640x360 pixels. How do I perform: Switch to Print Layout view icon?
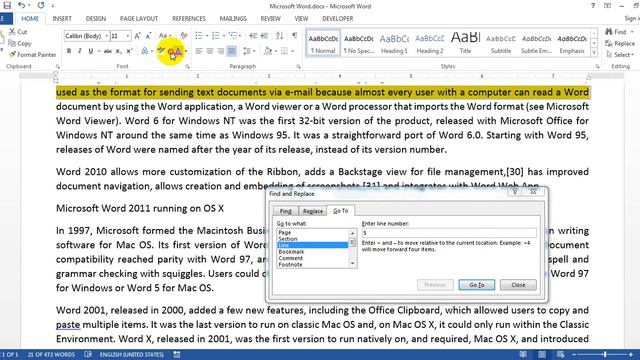pos(542,354)
